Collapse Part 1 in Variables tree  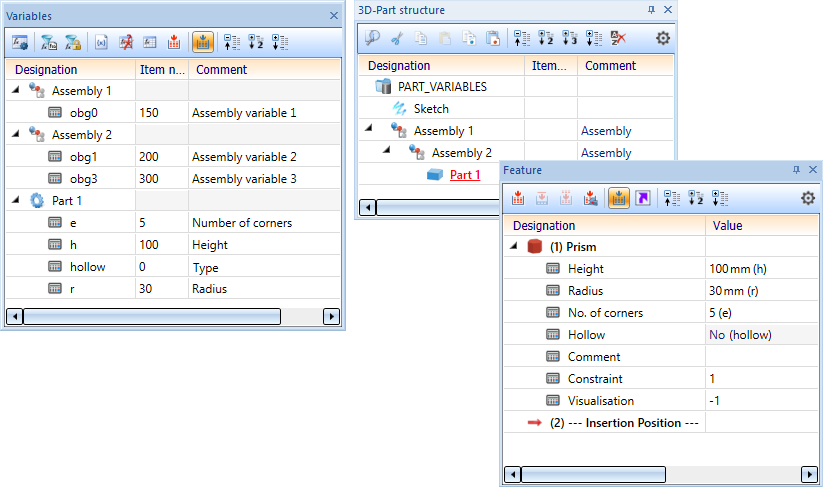pos(16,200)
